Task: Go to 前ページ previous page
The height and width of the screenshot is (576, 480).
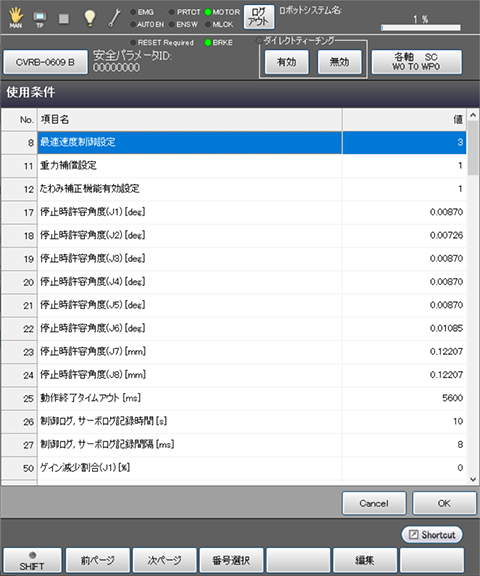Action: 98,560
